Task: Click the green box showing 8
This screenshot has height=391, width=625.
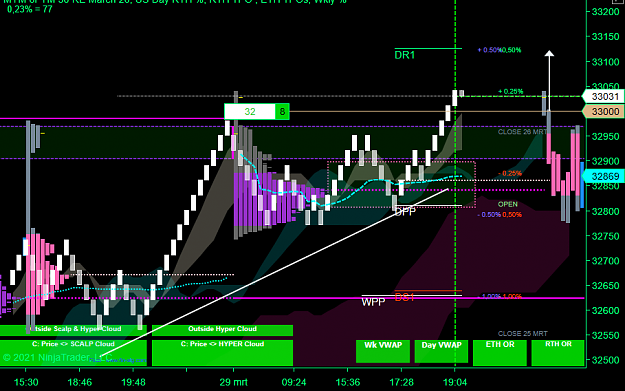Action: click(x=282, y=112)
